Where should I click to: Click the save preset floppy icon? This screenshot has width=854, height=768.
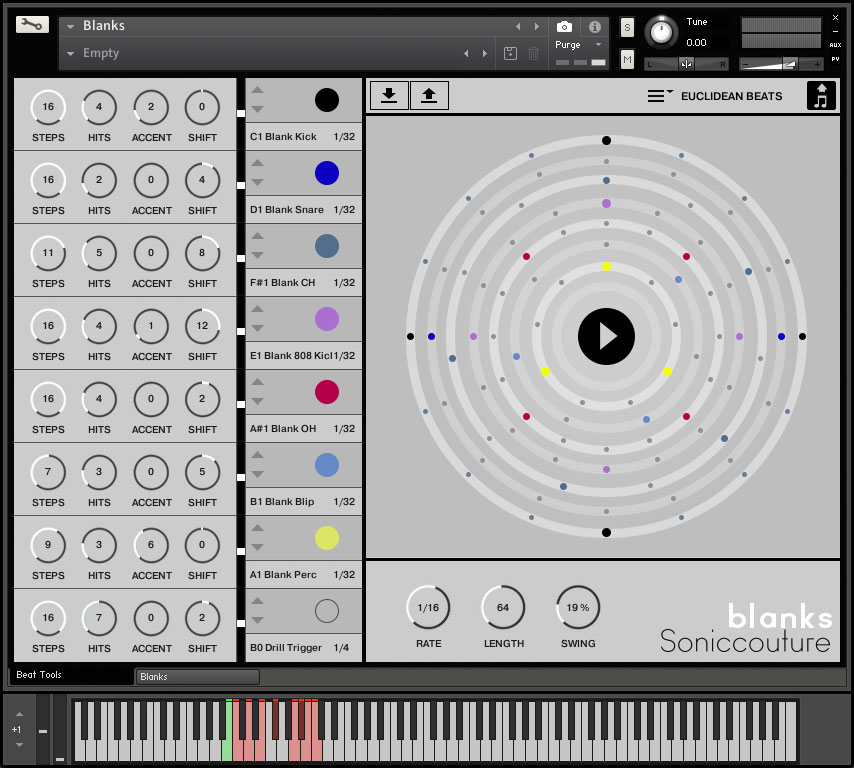point(510,53)
